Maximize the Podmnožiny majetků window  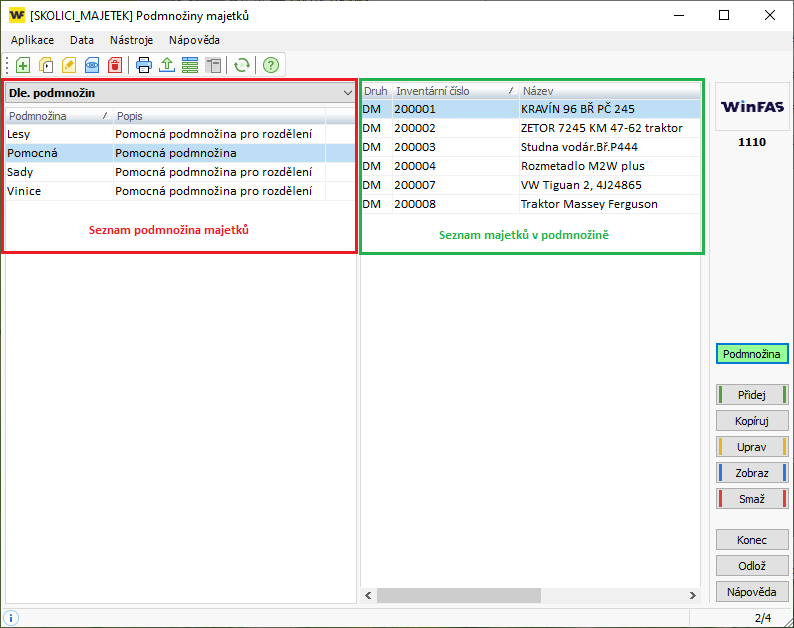coord(724,15)
